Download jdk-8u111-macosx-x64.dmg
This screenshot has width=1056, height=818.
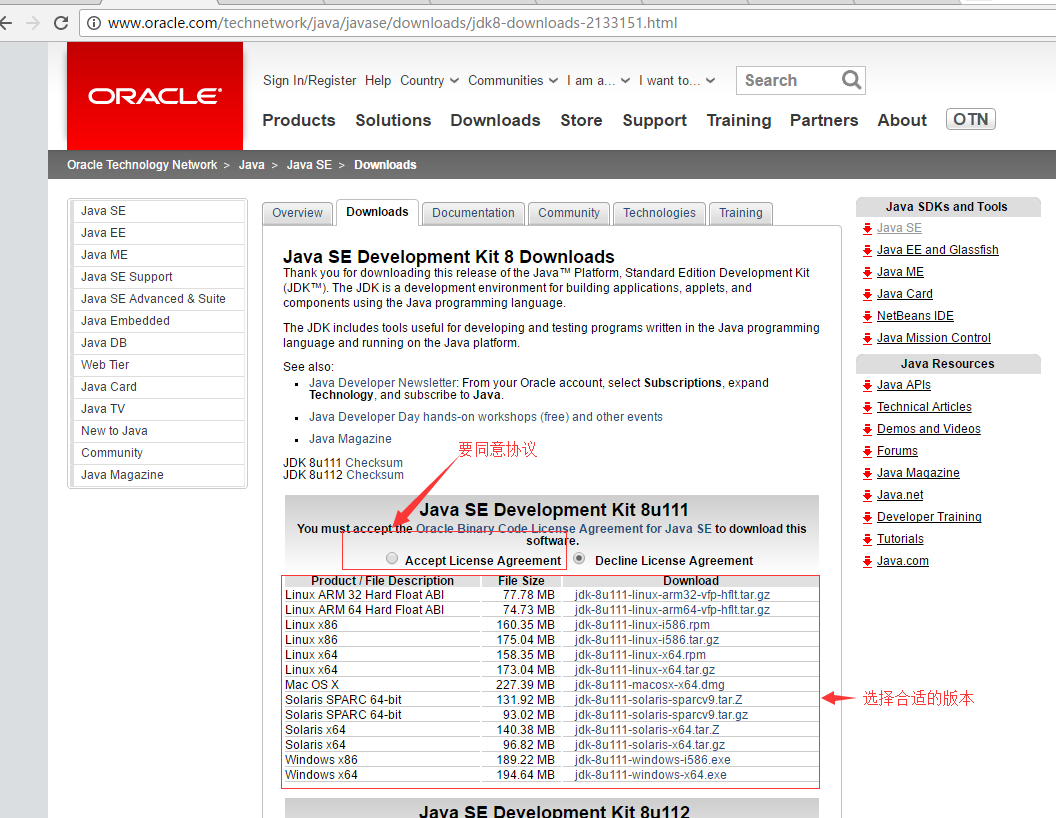[x=649, y=685]
